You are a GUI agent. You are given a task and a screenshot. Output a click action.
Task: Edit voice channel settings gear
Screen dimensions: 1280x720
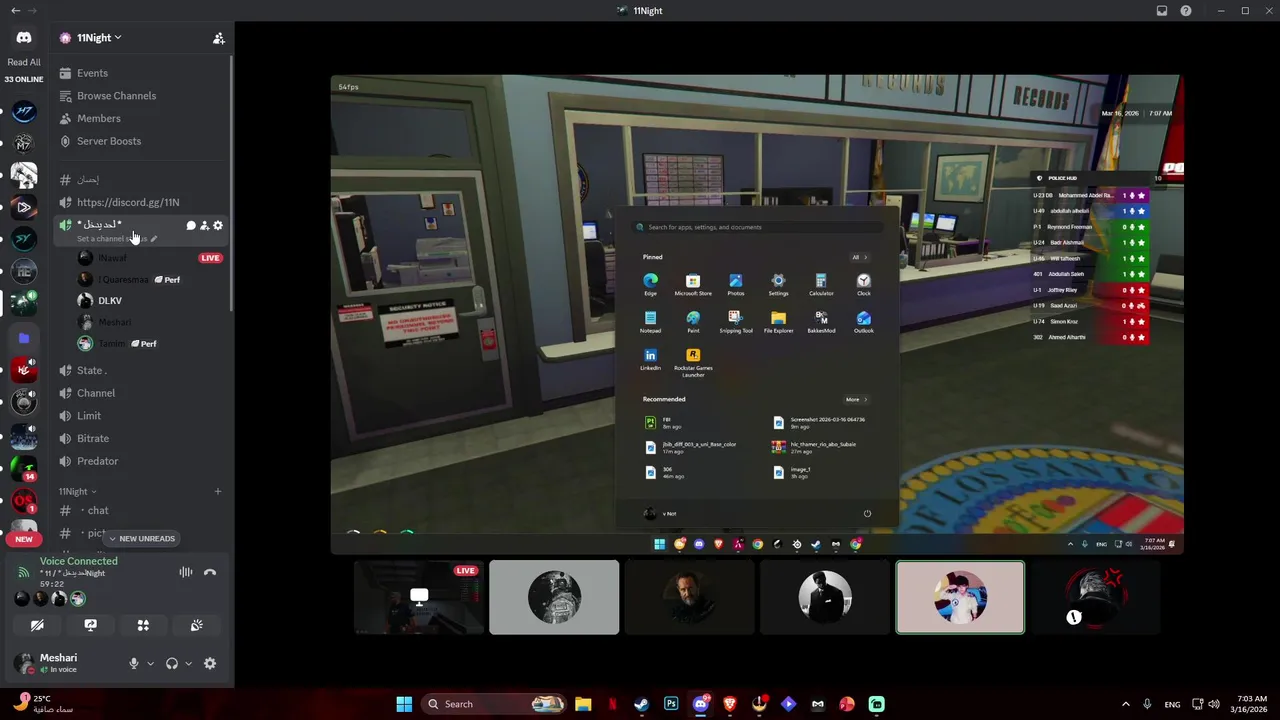(218, 225)
